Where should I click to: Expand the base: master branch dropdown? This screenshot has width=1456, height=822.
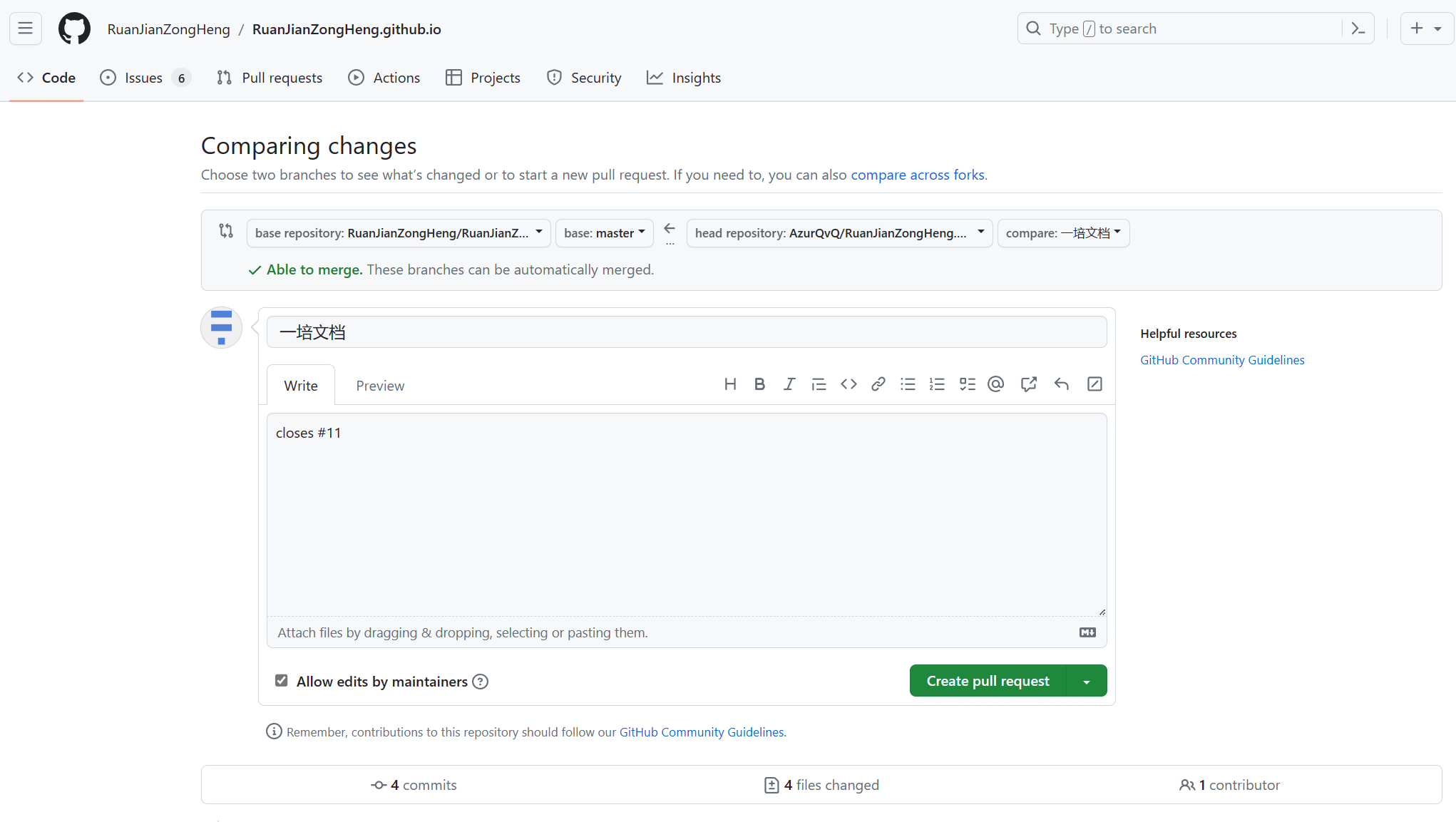click(604, 233)
